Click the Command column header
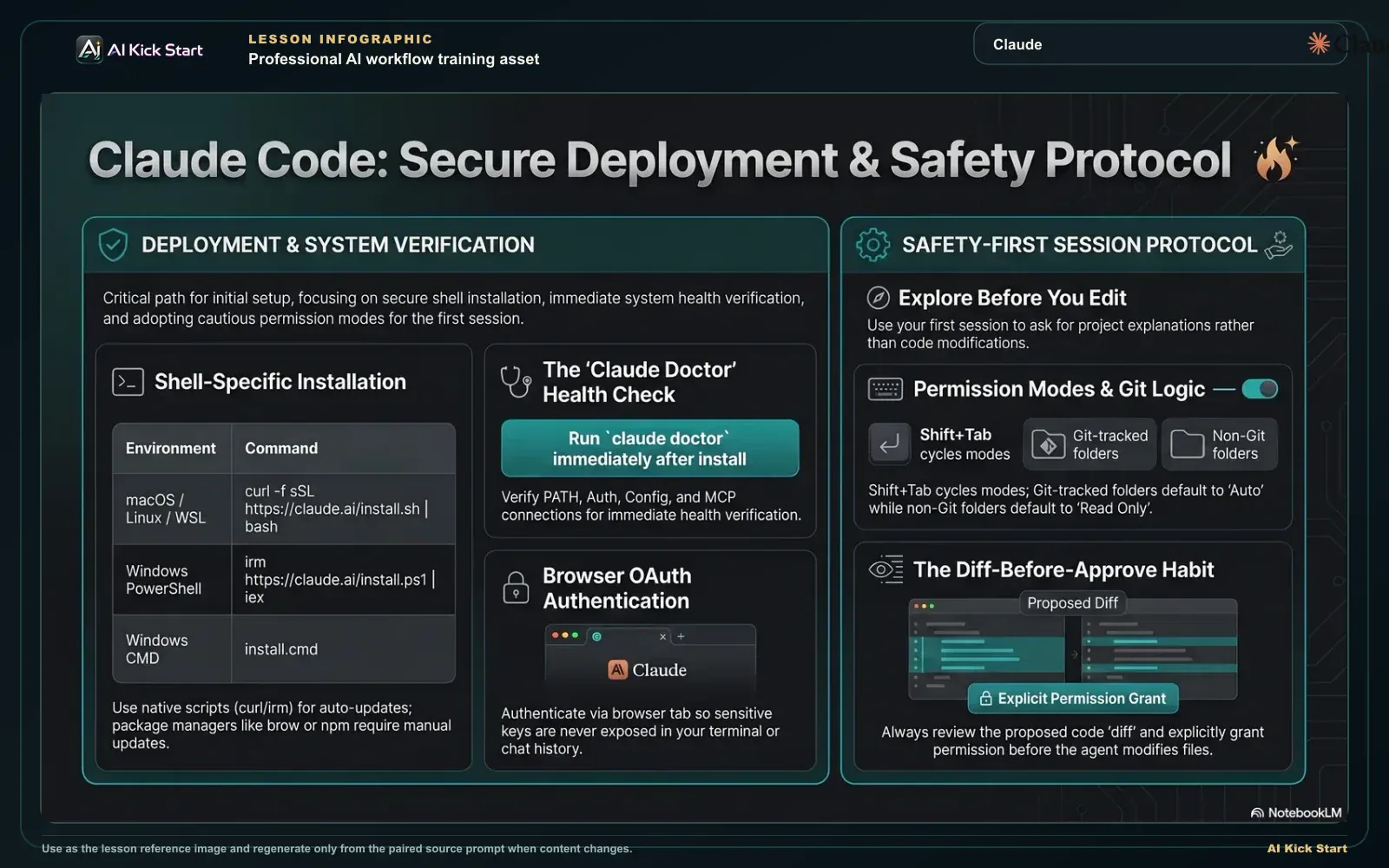 343,449
